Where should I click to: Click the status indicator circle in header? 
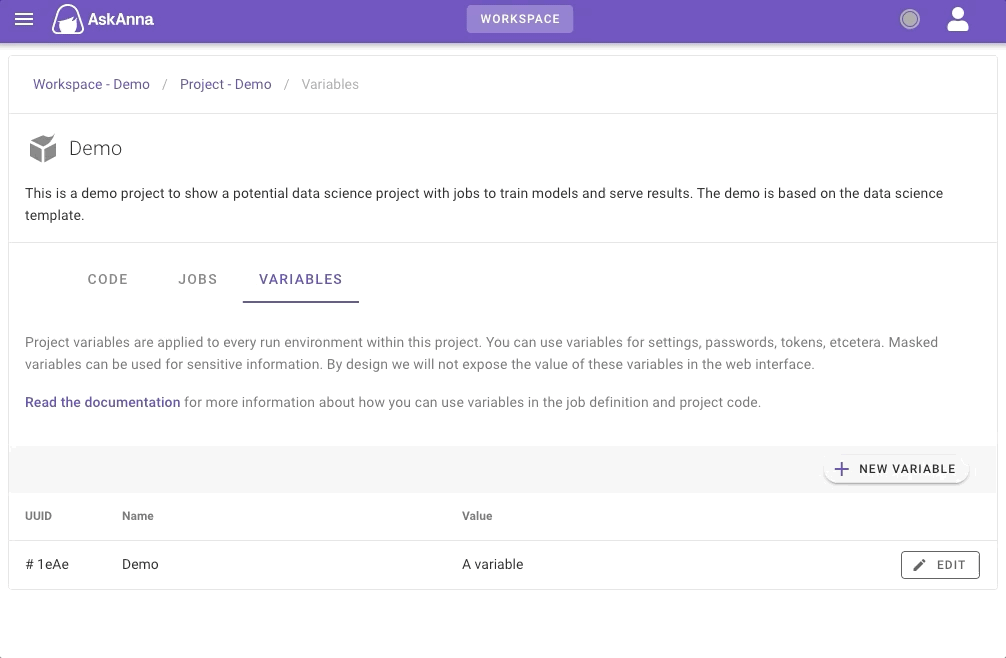click(x=909, y=18)
